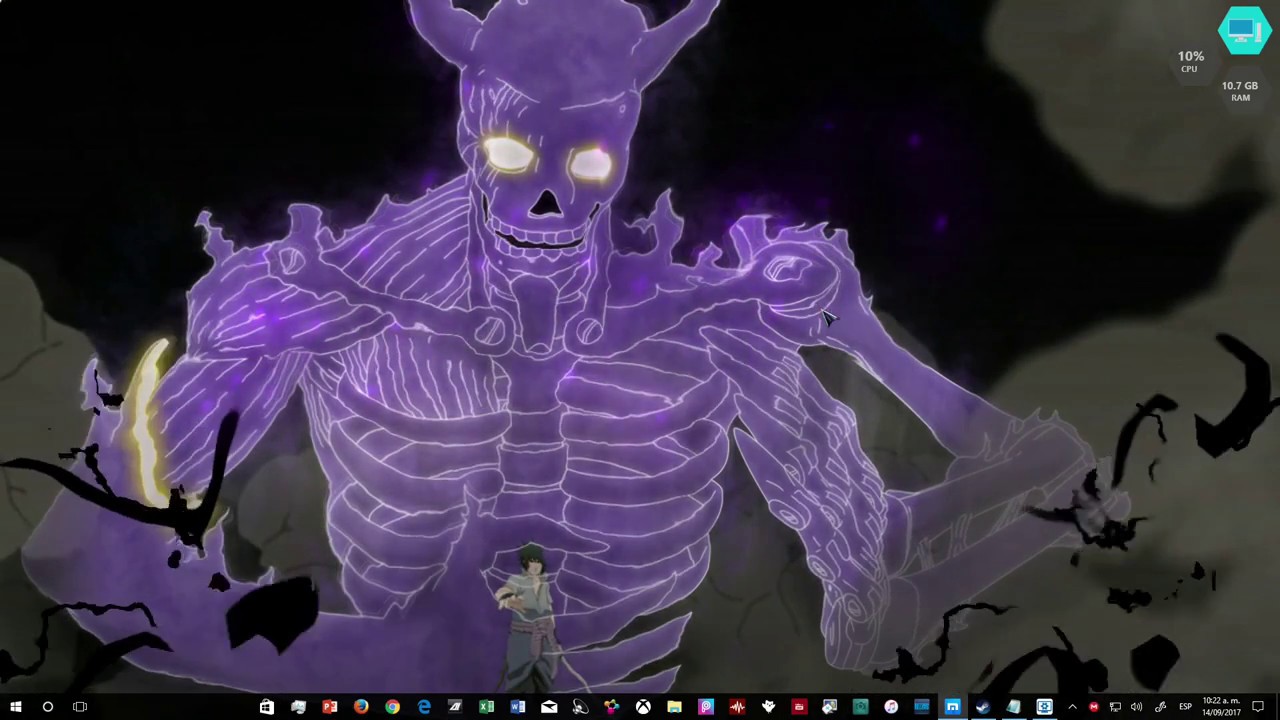
Task: Launch PowerPoint from the taskbar
Action: 330,708
